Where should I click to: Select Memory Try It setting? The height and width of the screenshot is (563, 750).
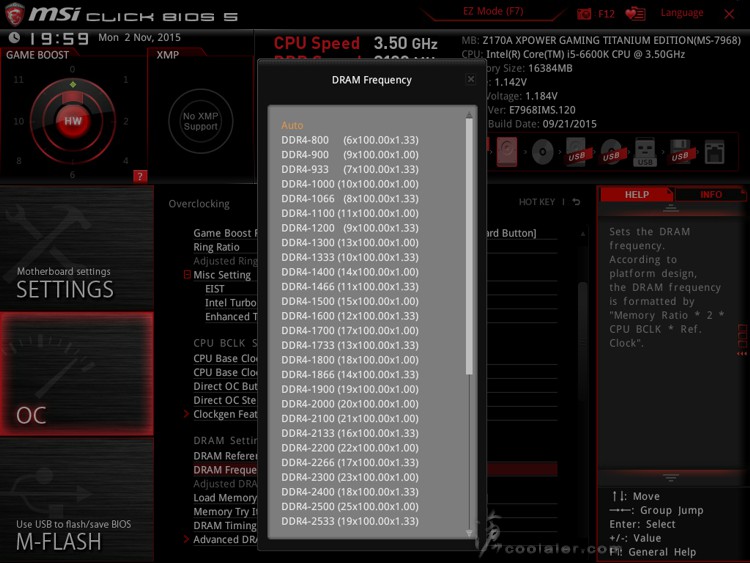point(225,511)
